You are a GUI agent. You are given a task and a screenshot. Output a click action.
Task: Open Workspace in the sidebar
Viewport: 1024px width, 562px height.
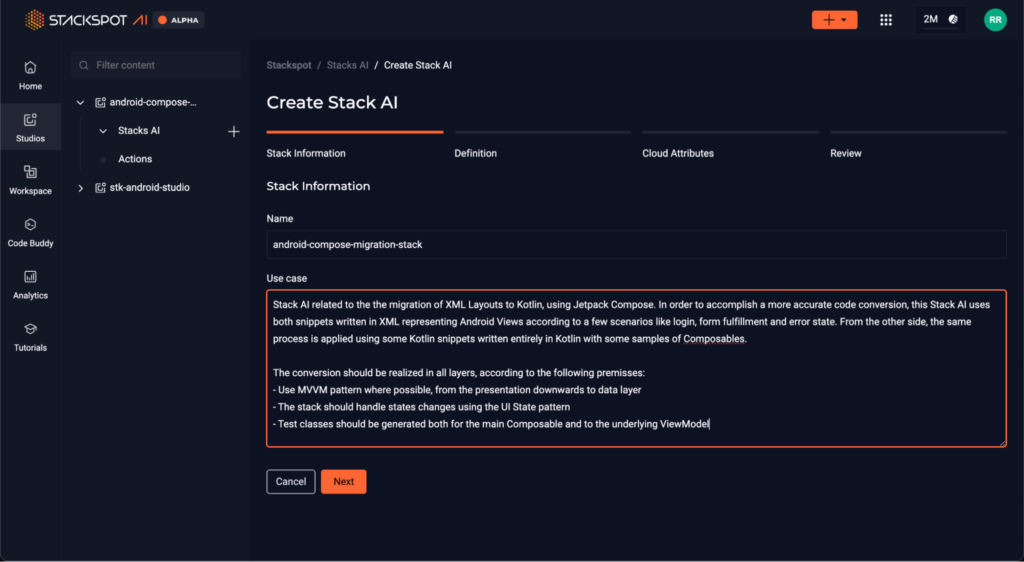30,180
